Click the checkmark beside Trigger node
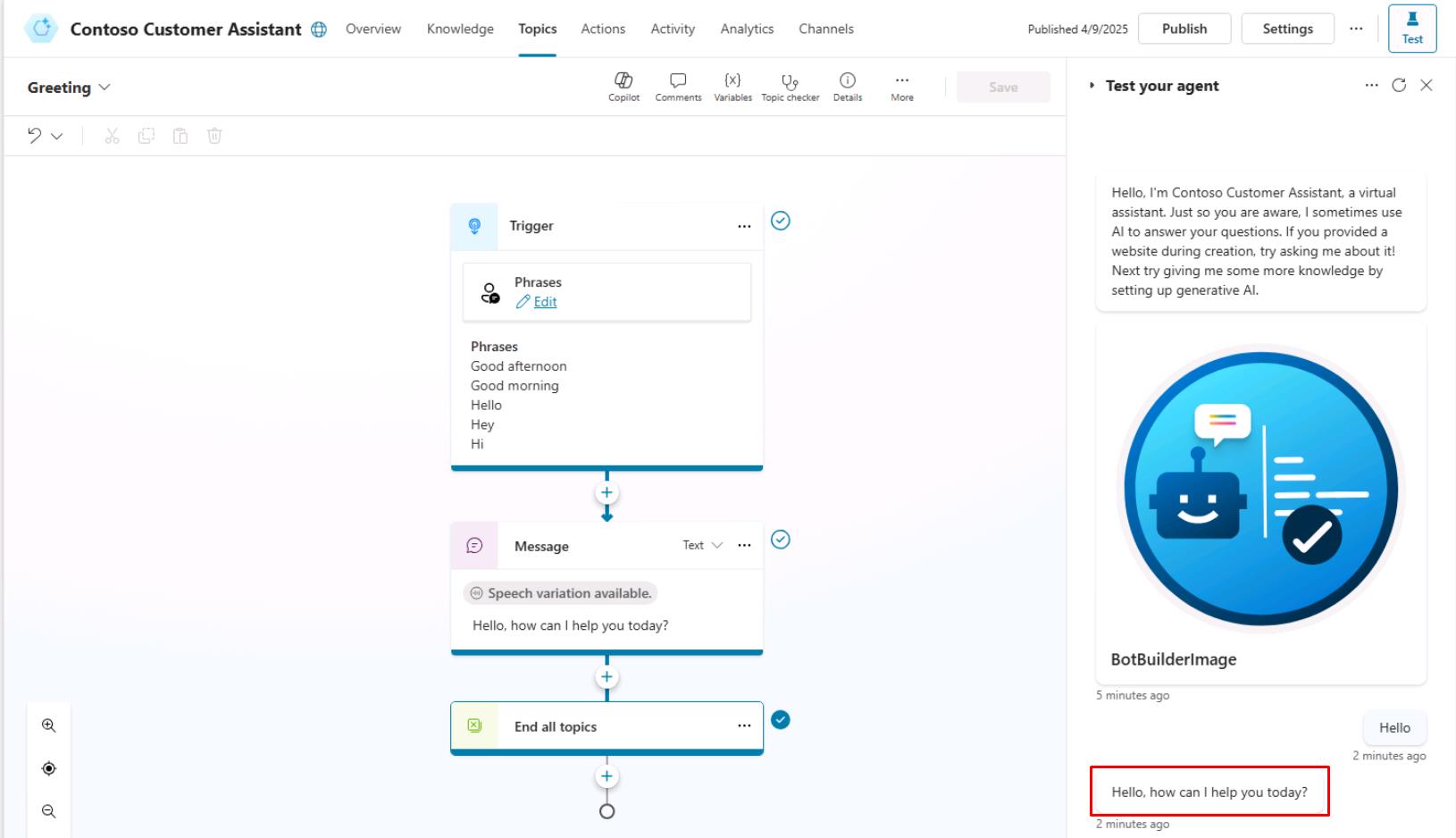The height and width of the screenshot is (838, 1456). coord(781,221)
